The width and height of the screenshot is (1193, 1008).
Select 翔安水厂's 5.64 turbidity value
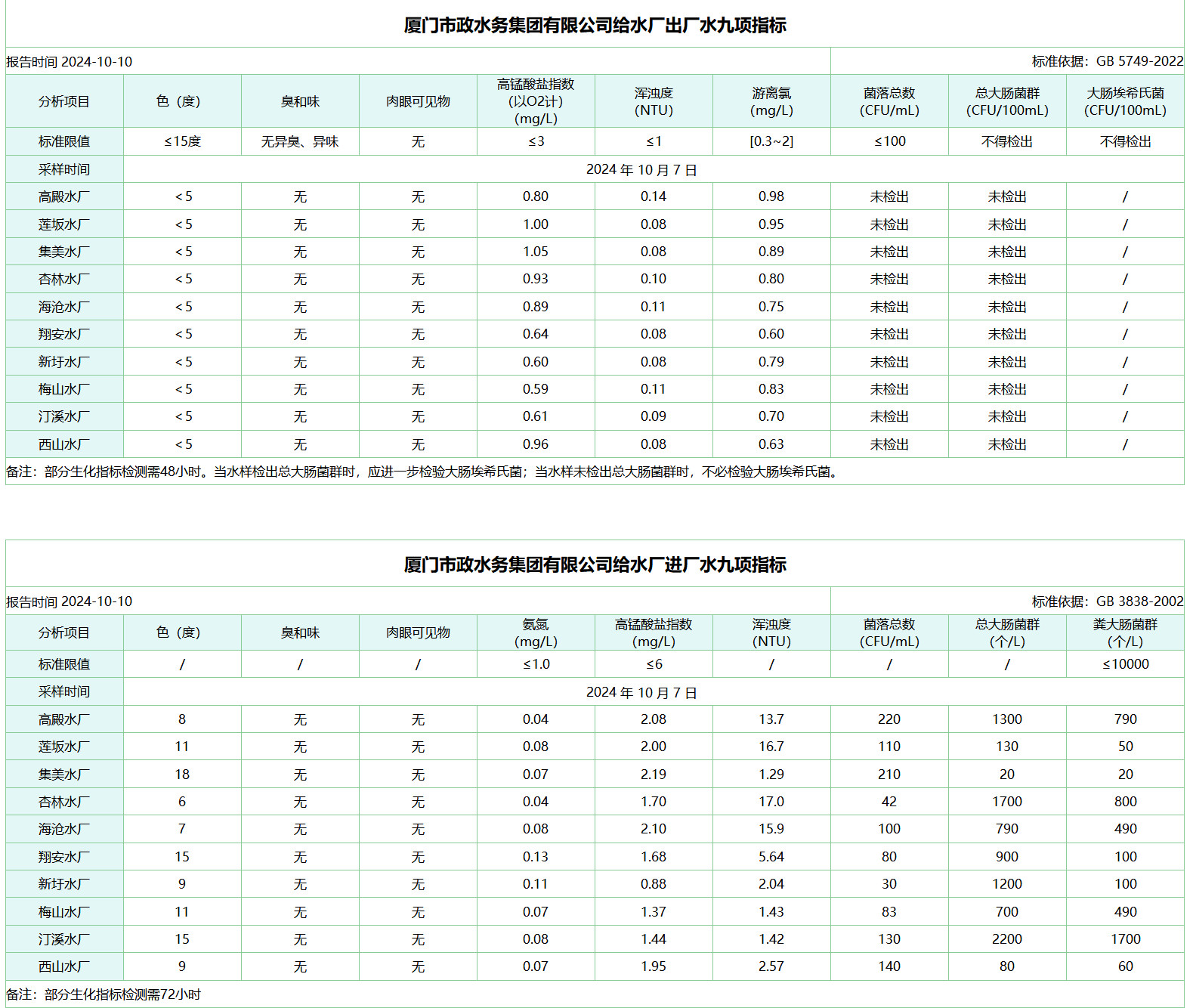coord(771,857)
